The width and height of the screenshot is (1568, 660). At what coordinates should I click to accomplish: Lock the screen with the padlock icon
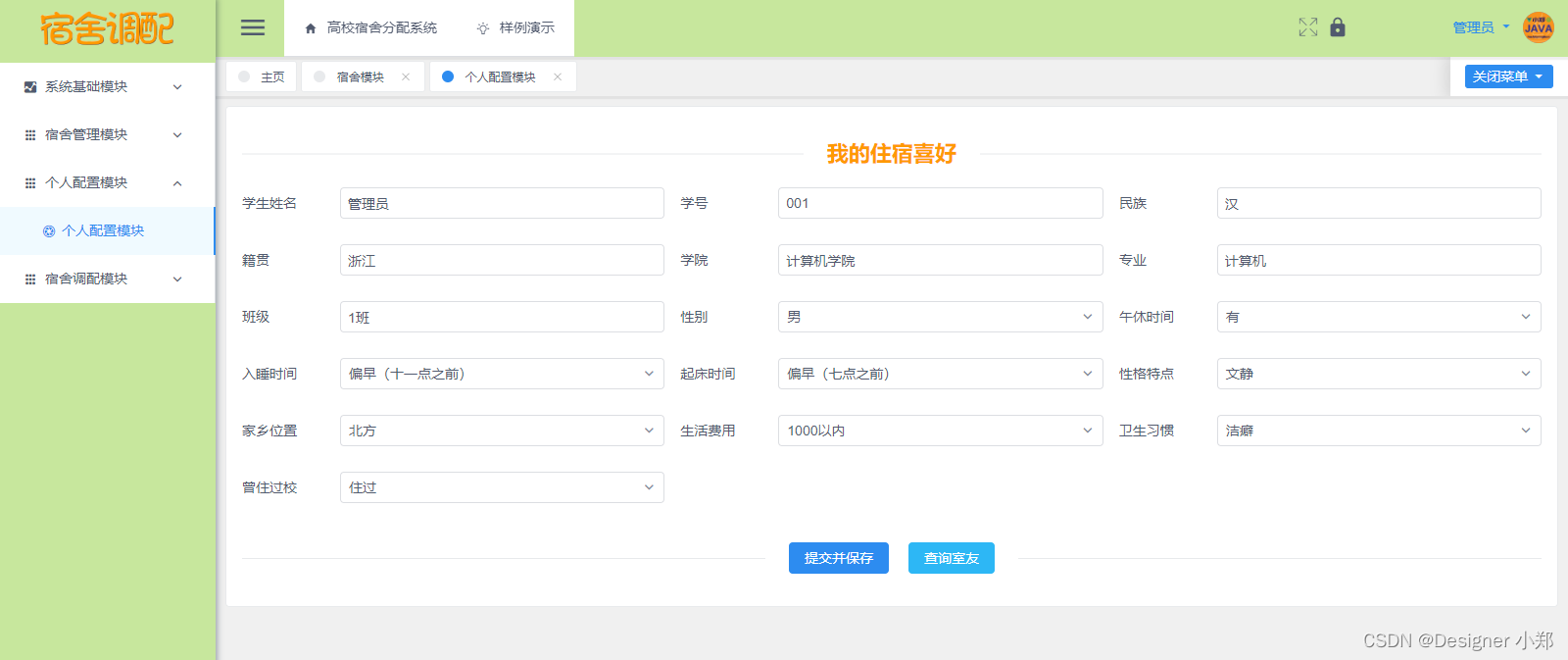1338,27
